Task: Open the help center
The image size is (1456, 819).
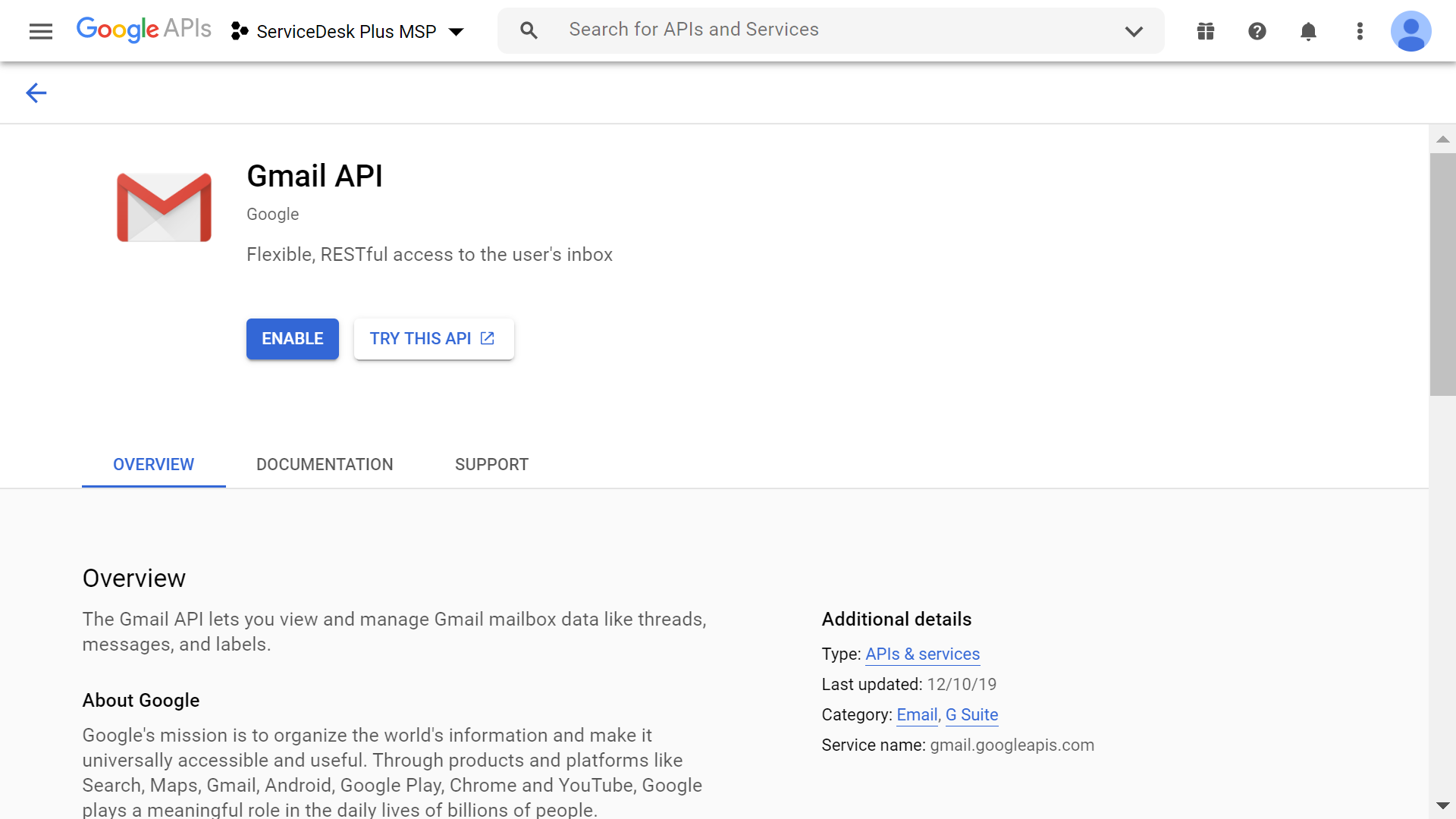Action: click(x=1257, y=31)
